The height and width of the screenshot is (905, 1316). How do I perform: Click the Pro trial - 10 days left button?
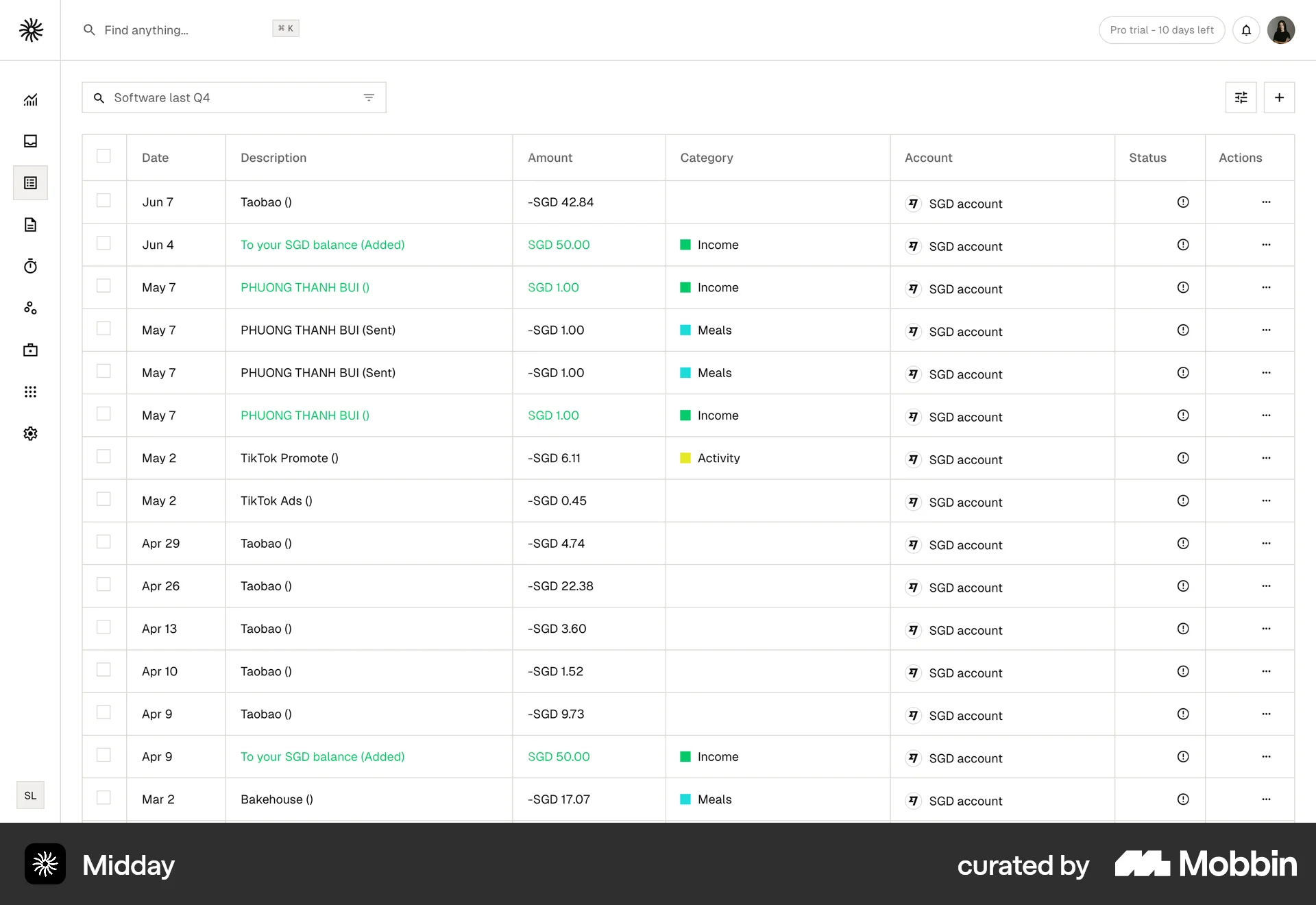coord(1162,30)
